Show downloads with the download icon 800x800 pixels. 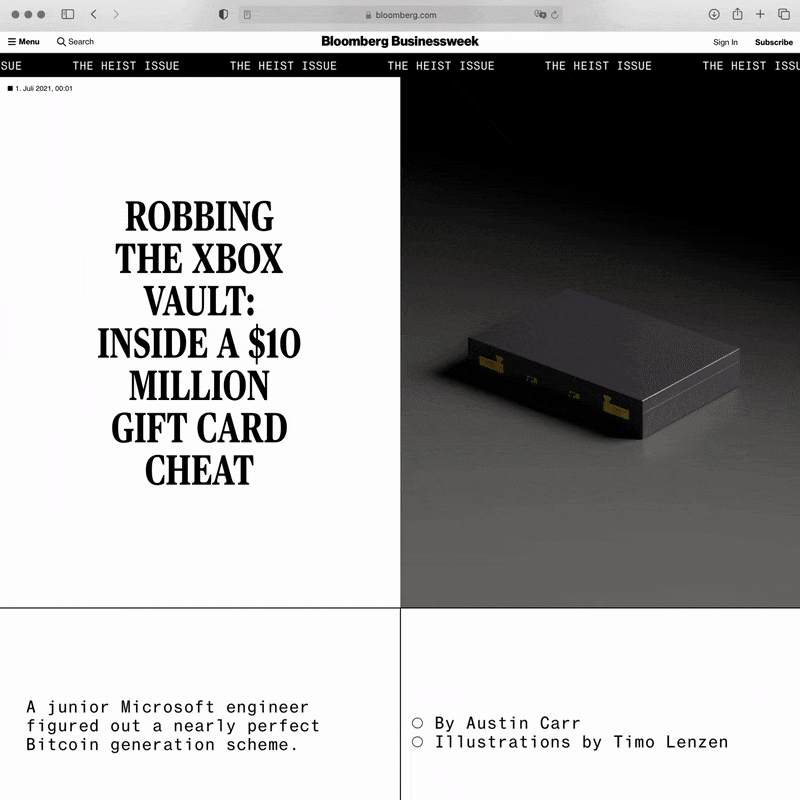point(714,14)
